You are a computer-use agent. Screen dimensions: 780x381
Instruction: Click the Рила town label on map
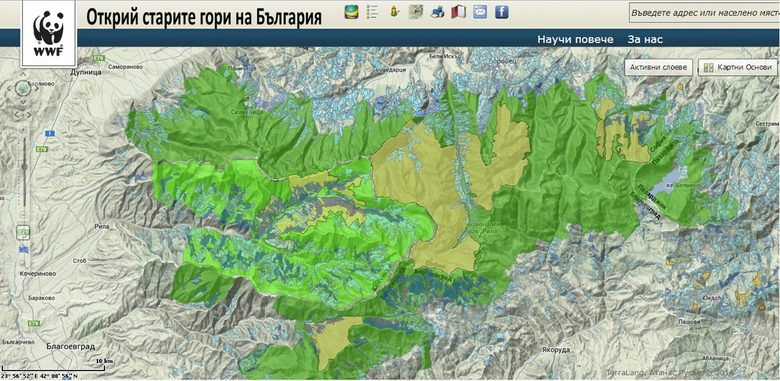point(101,227)
